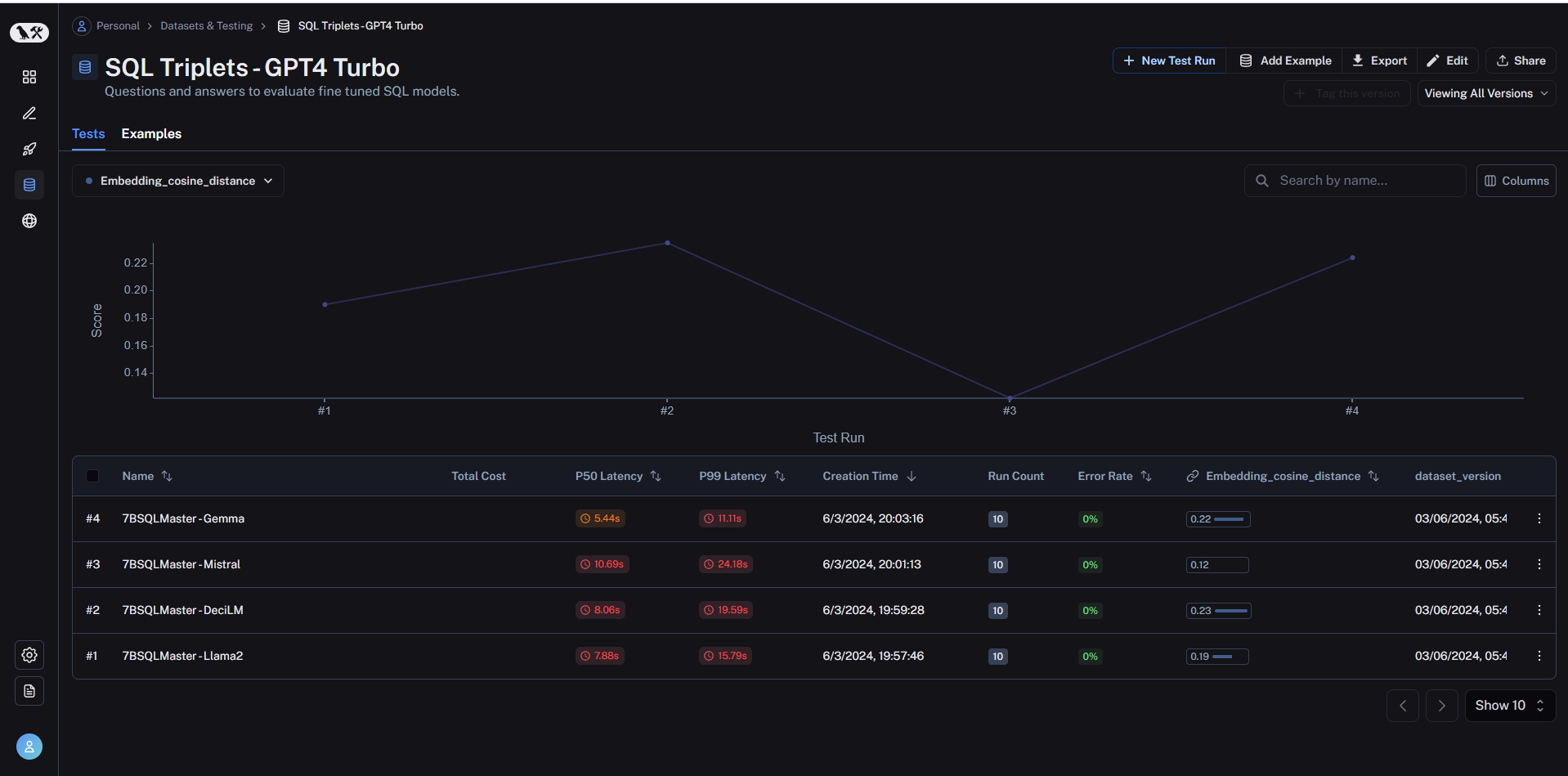The image size is (1568, 776).
Task: Open the Columns selector
Action: coord(1516,181)
